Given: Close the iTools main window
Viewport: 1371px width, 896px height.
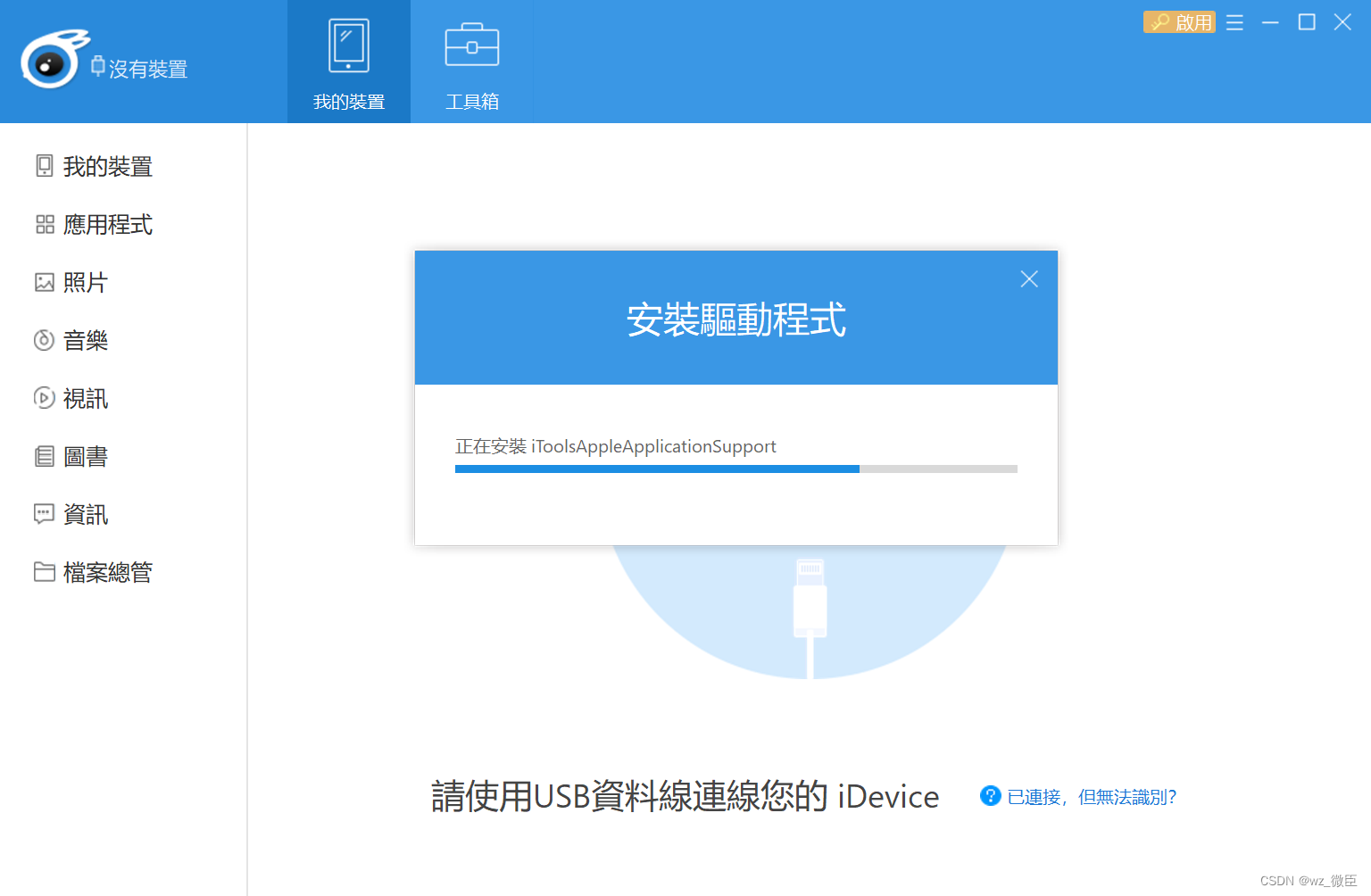Looking at the screenshot, I should tap(1342, 22).
